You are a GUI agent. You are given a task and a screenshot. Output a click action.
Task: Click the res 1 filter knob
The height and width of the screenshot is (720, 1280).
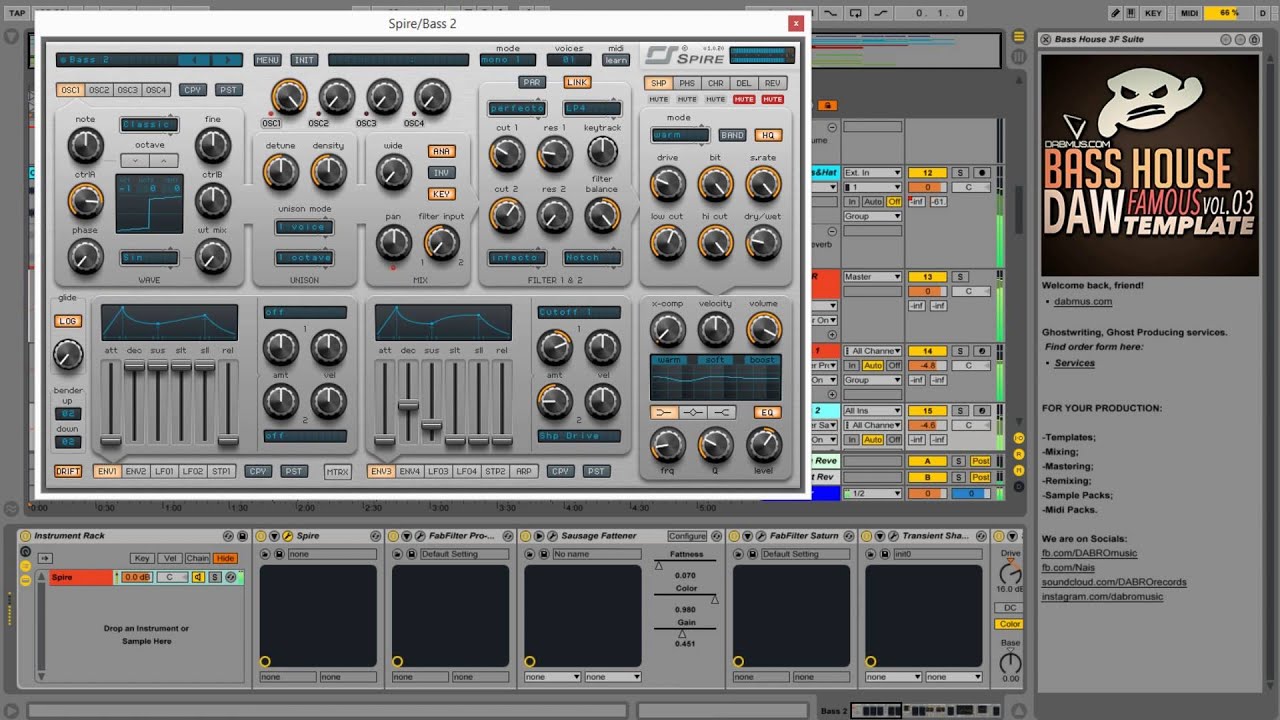[555, 153]
